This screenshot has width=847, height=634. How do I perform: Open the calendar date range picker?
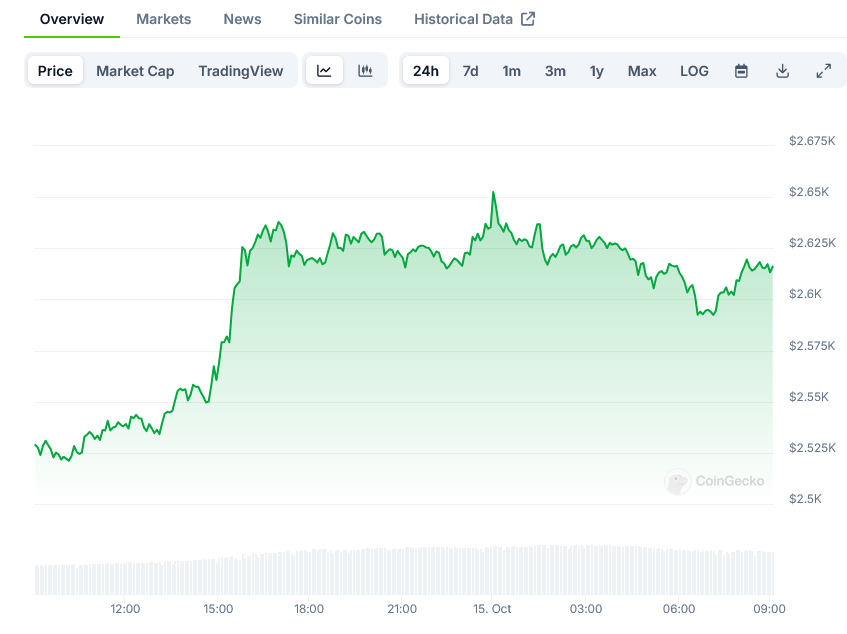pos(741,71)
